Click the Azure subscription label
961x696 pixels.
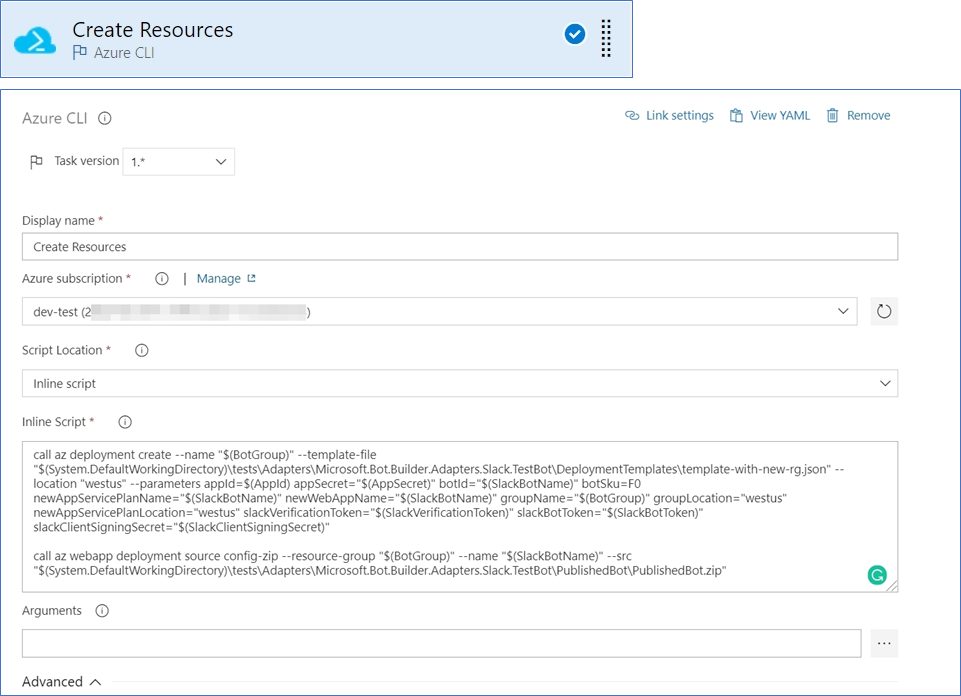[72, 279]
